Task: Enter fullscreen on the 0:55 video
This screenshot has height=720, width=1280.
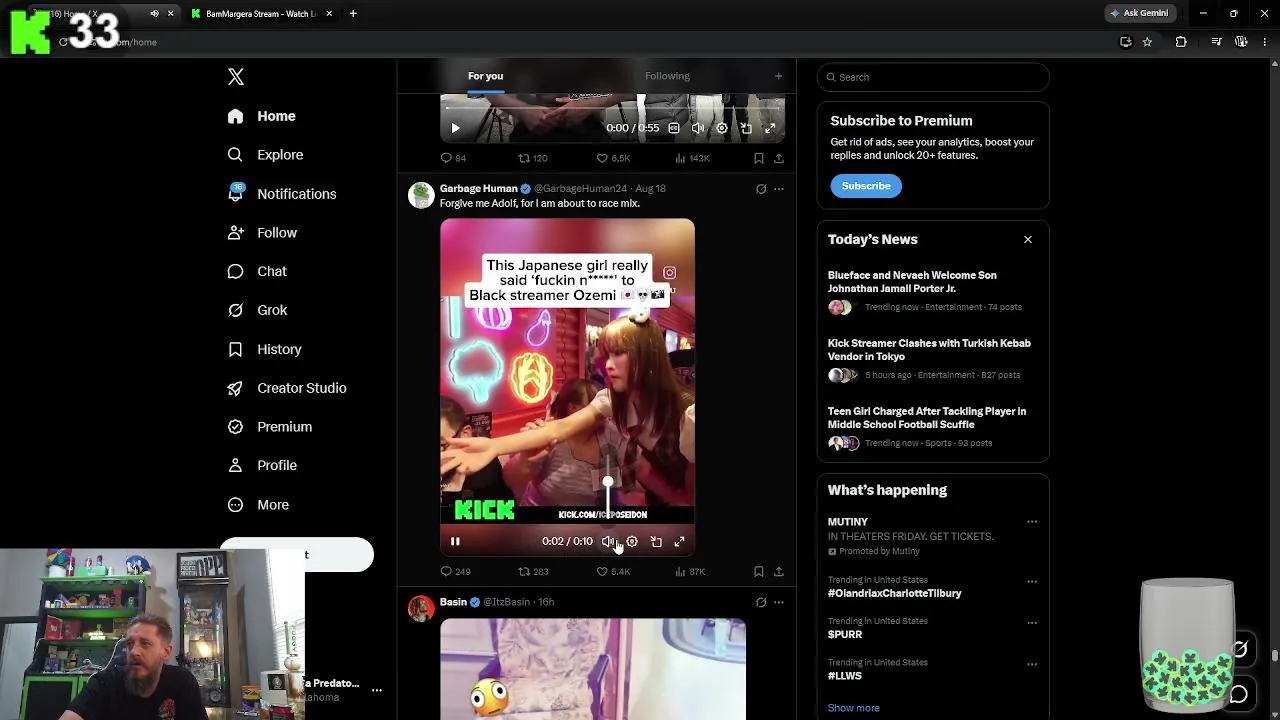Action: [x=770, y=128]
